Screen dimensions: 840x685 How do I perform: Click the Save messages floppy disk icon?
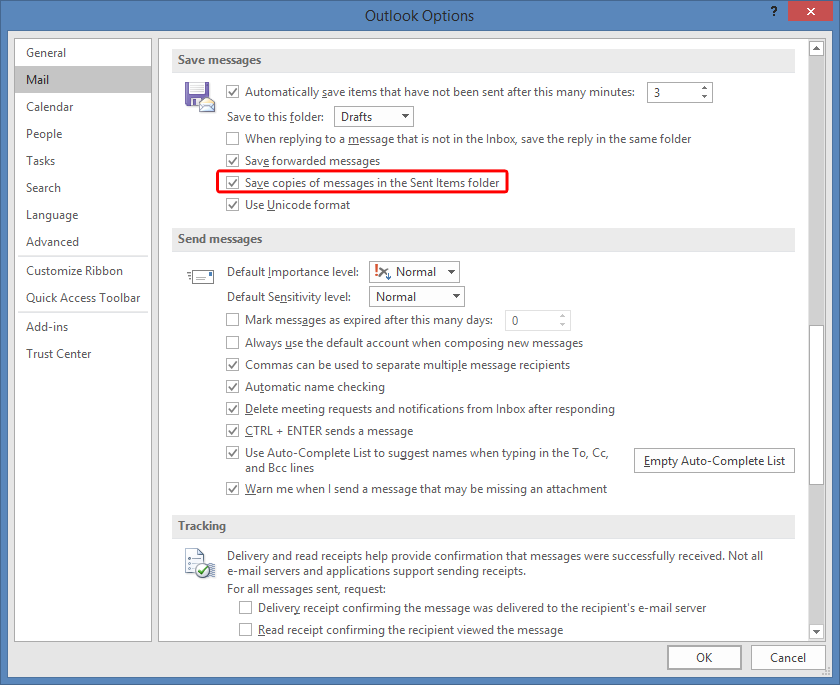coord(200,96)
